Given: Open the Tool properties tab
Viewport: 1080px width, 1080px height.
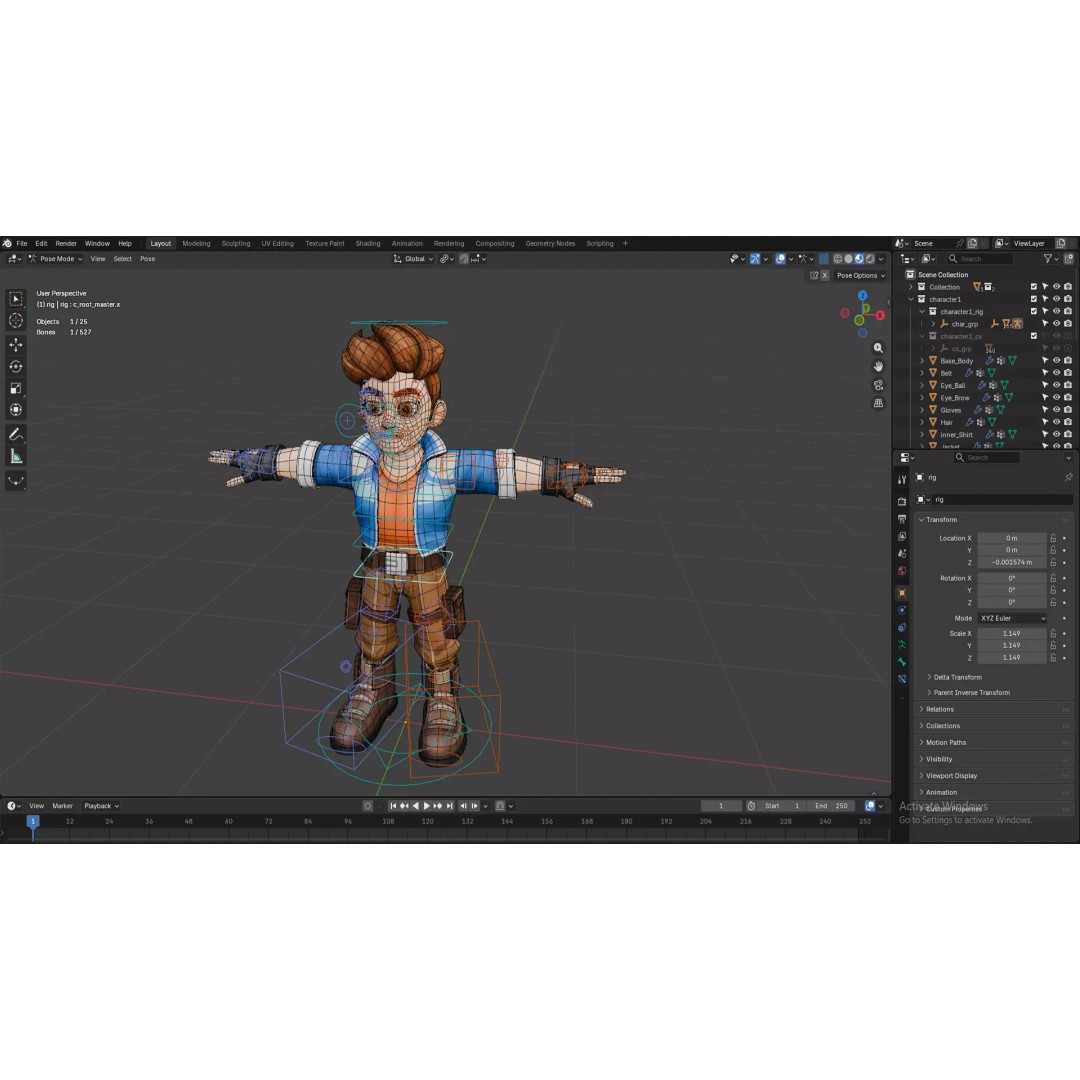Looking at the screenshot, I should [902, 479].
